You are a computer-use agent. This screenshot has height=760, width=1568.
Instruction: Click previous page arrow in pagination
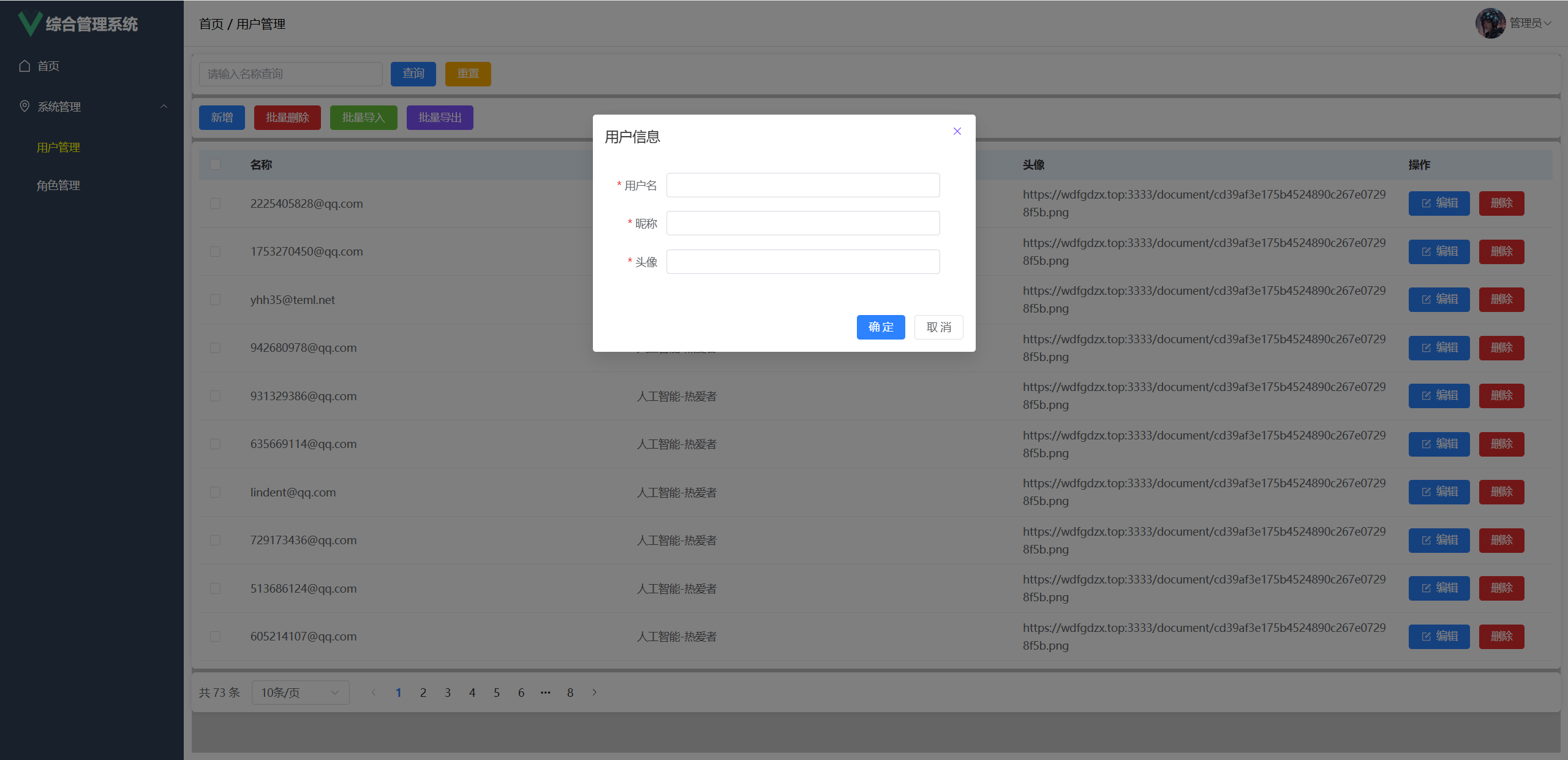coord(373,693)
